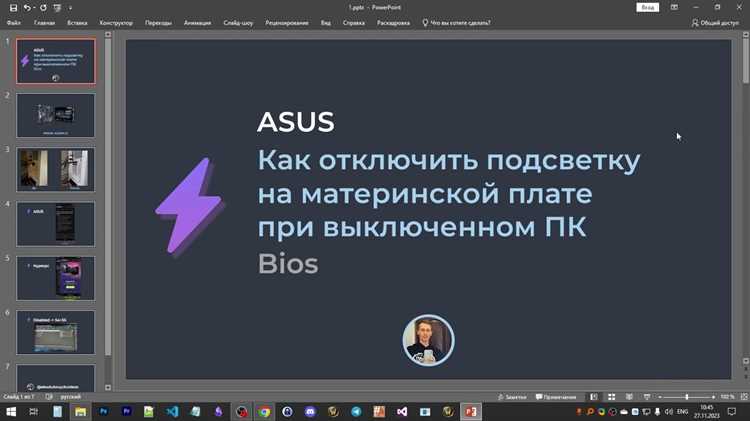This screenshot has height=421, width=750.
Task: Click the main editor scroll-up arrow
Action: point(746,34)
